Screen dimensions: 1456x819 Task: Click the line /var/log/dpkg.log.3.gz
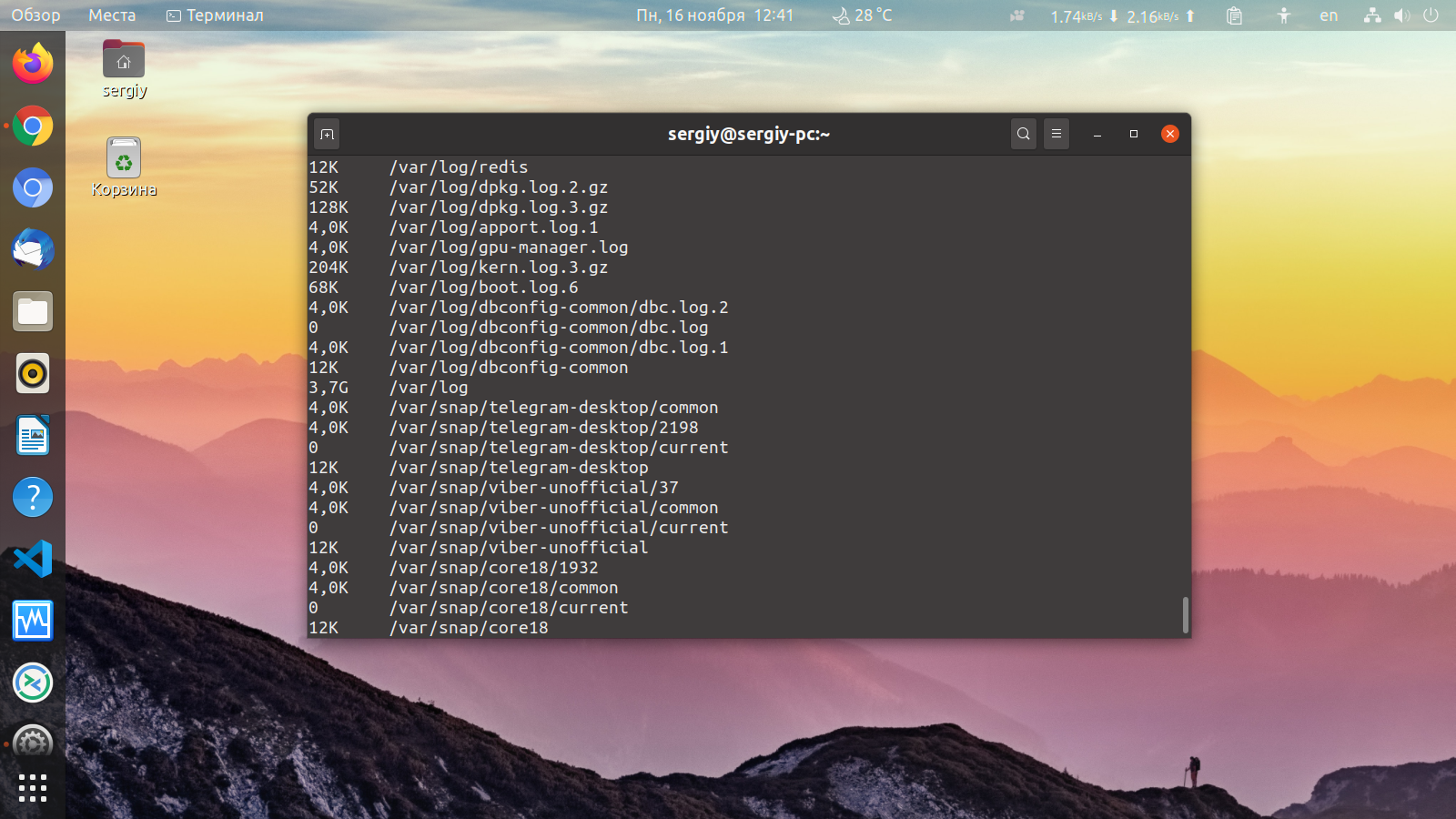[499, 207]
